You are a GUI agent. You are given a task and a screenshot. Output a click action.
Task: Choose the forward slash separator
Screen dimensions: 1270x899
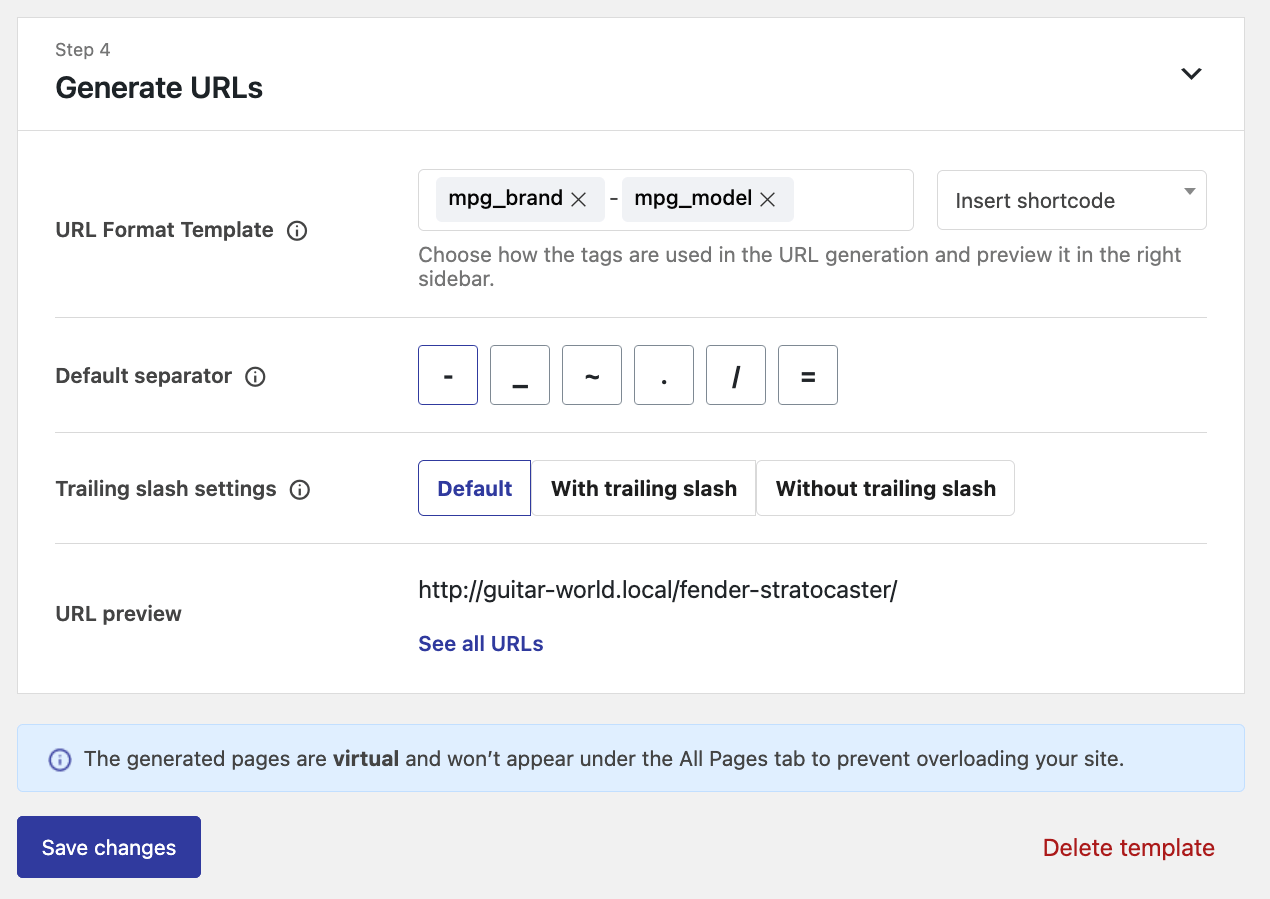pyautogui.click(x=736, y=376)
